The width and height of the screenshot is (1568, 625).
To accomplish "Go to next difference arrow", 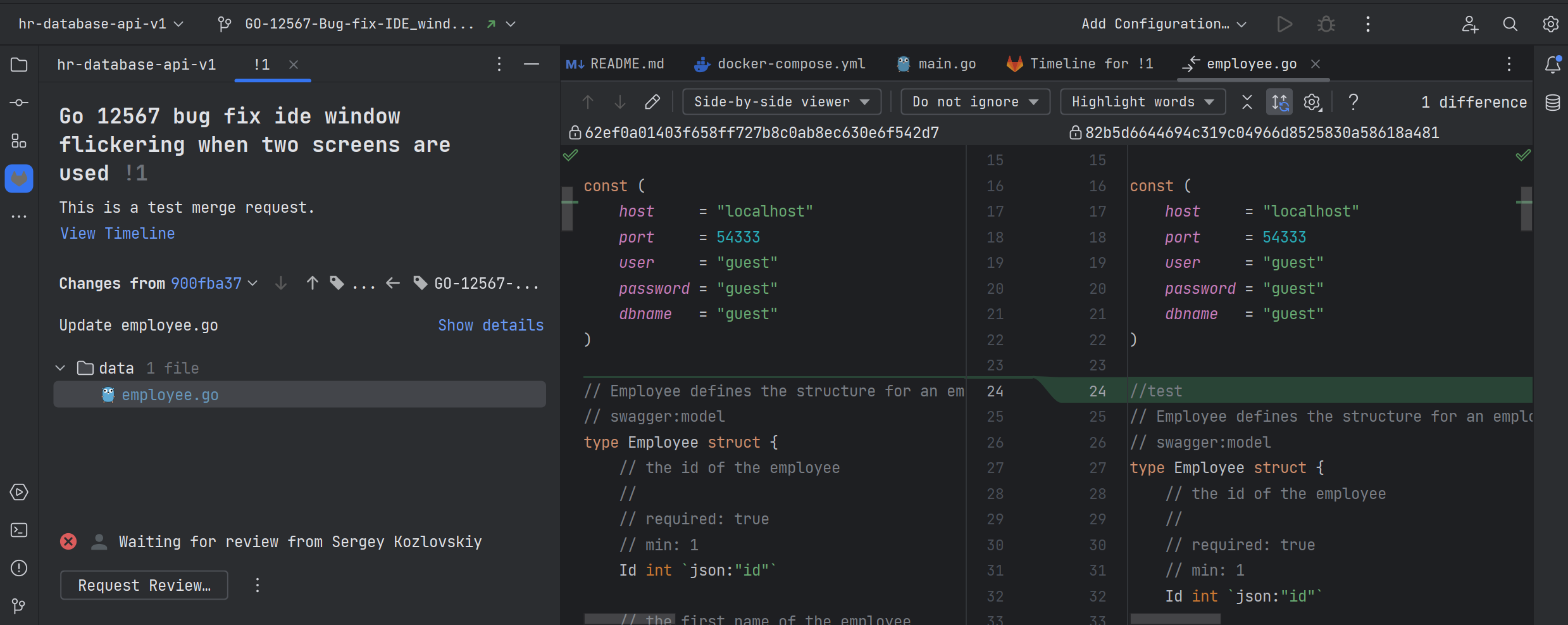I will pos(620,102).
